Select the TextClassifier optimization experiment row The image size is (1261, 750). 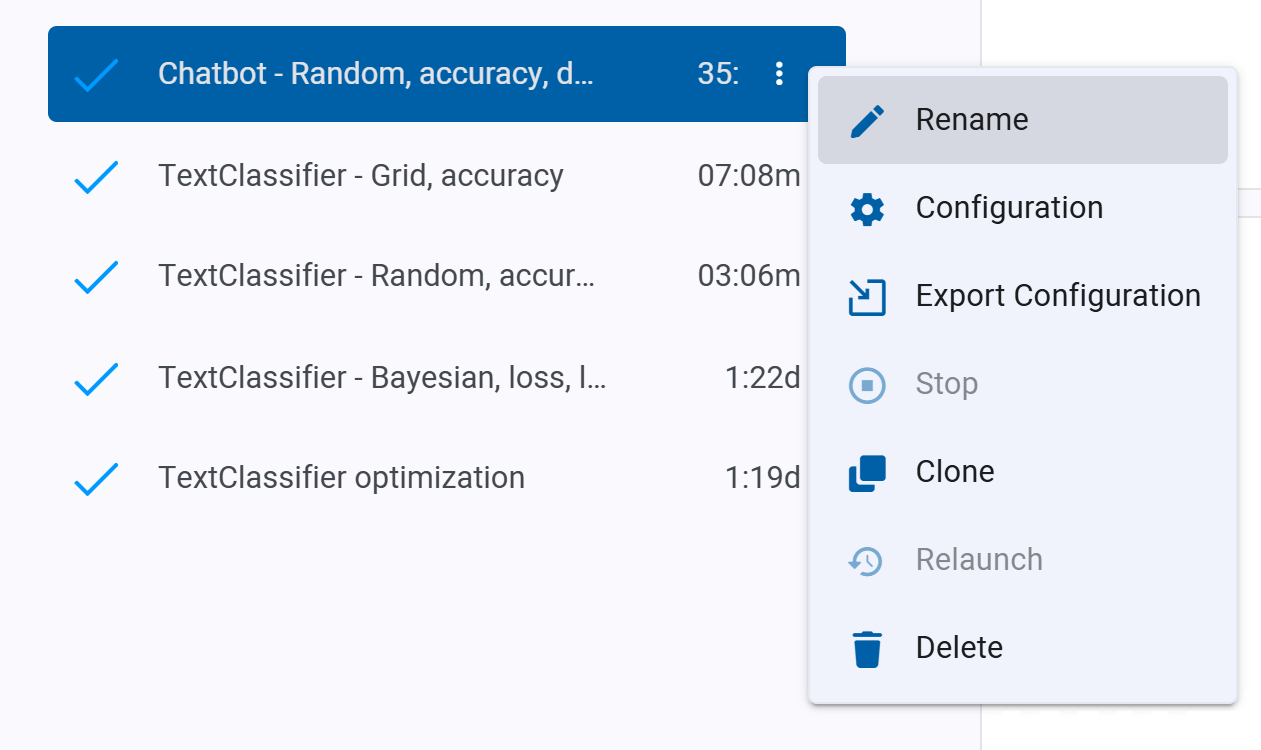(340, 478)
